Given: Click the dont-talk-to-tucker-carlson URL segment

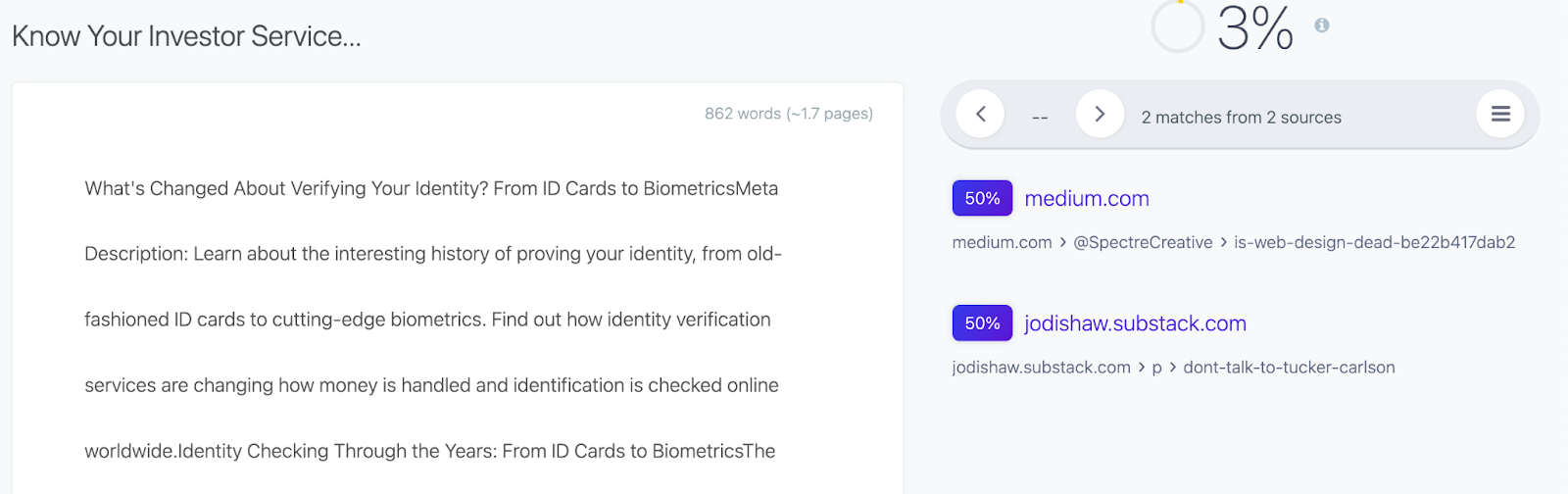Looking at the screenshot, I should tap(1289, 368).
